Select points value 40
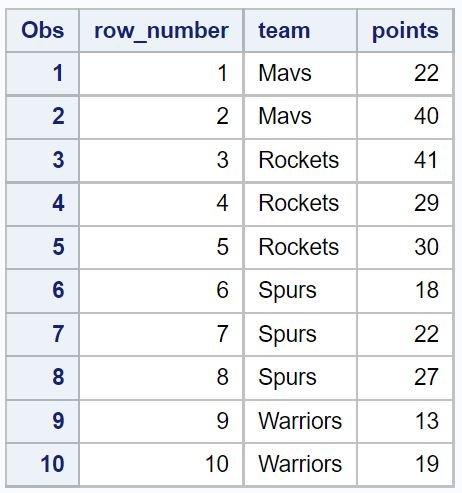Screen dimensions: 462x493 click(x=405, y=117)
